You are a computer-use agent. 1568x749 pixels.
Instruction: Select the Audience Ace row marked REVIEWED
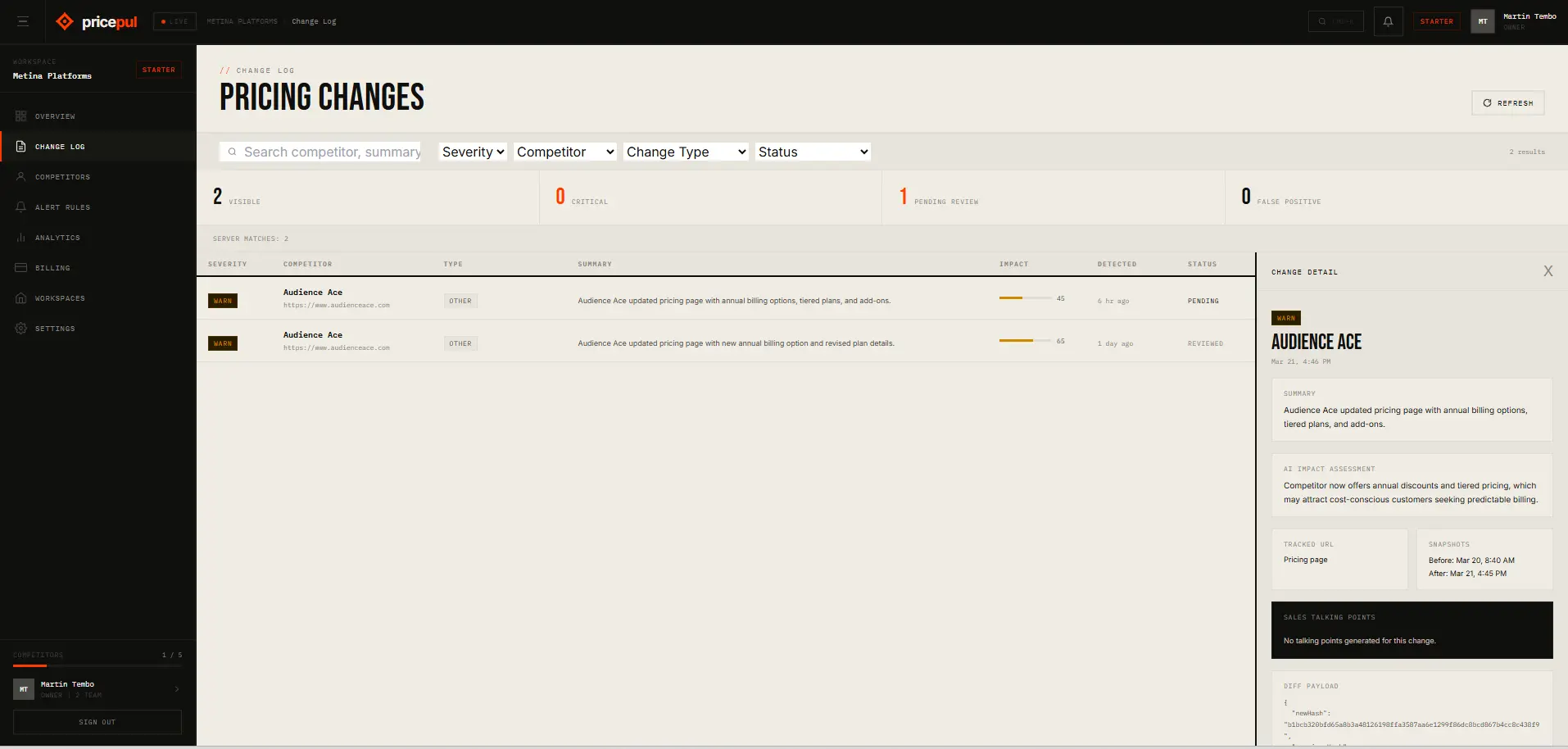pos(726,341)
